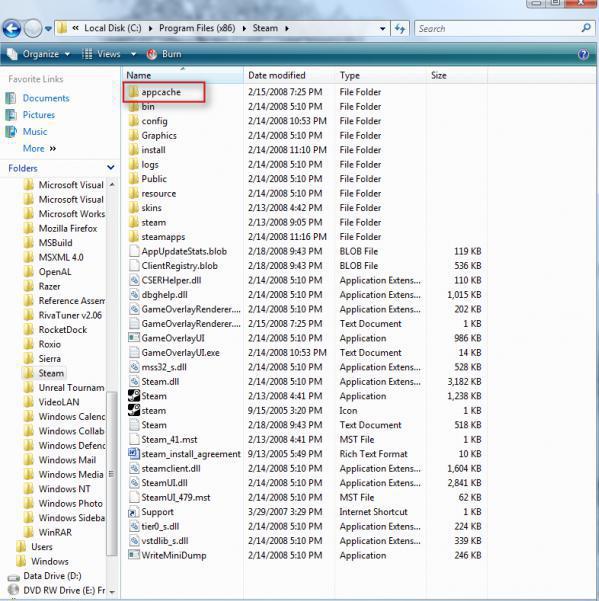Select the Steam.dll file icon
The height and width of the screenshot is (601, 599).
tap(134, 381)
